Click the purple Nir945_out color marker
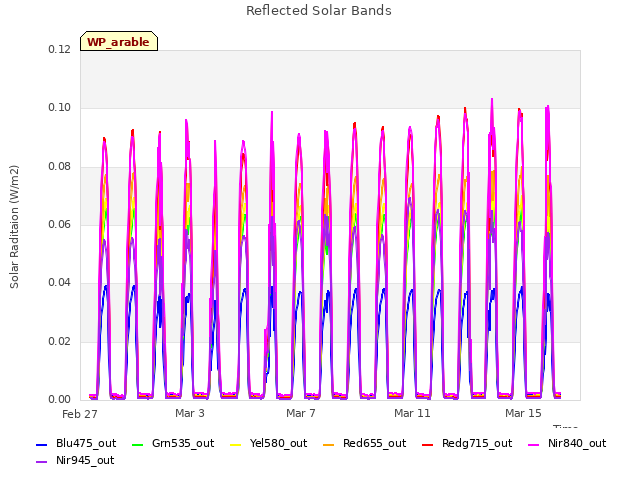 [x=42, y=462]
